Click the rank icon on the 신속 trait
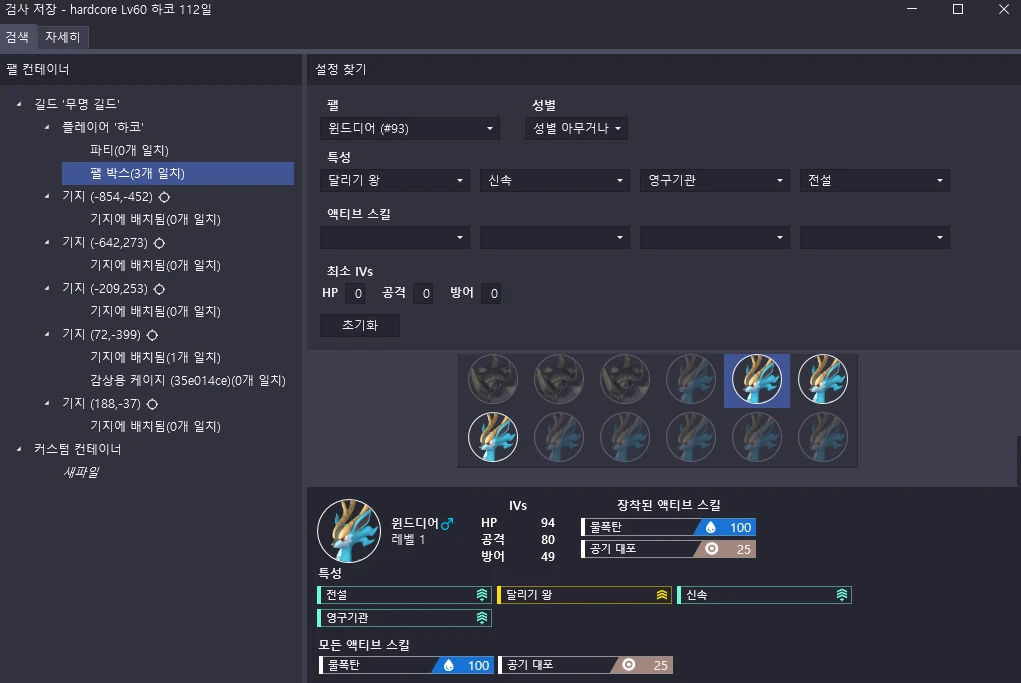 842,595
